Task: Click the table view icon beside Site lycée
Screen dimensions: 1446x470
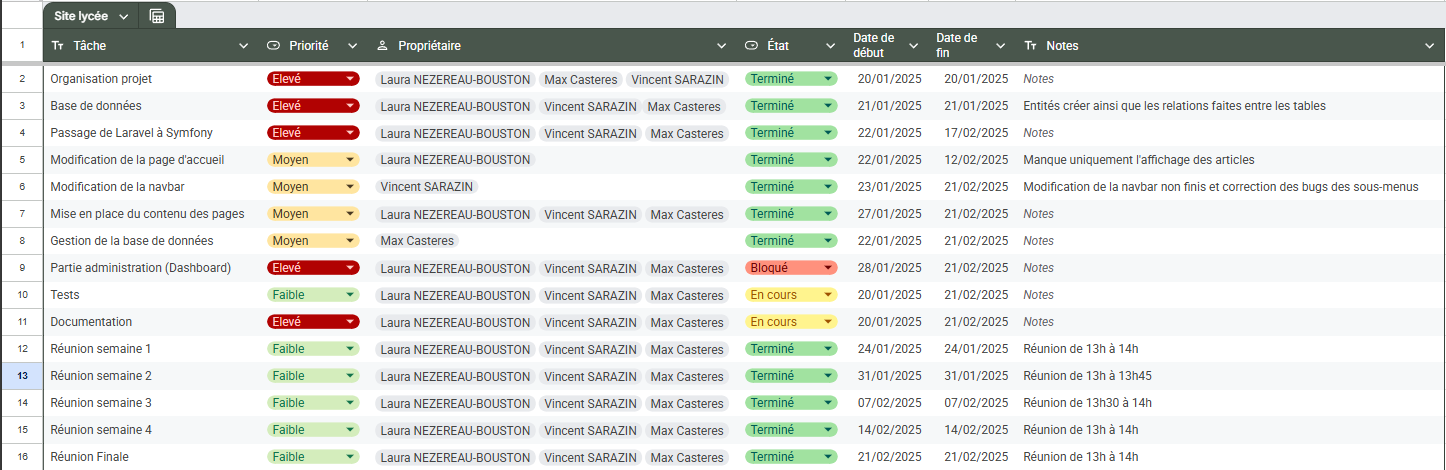Action: [x=157, y=16]
